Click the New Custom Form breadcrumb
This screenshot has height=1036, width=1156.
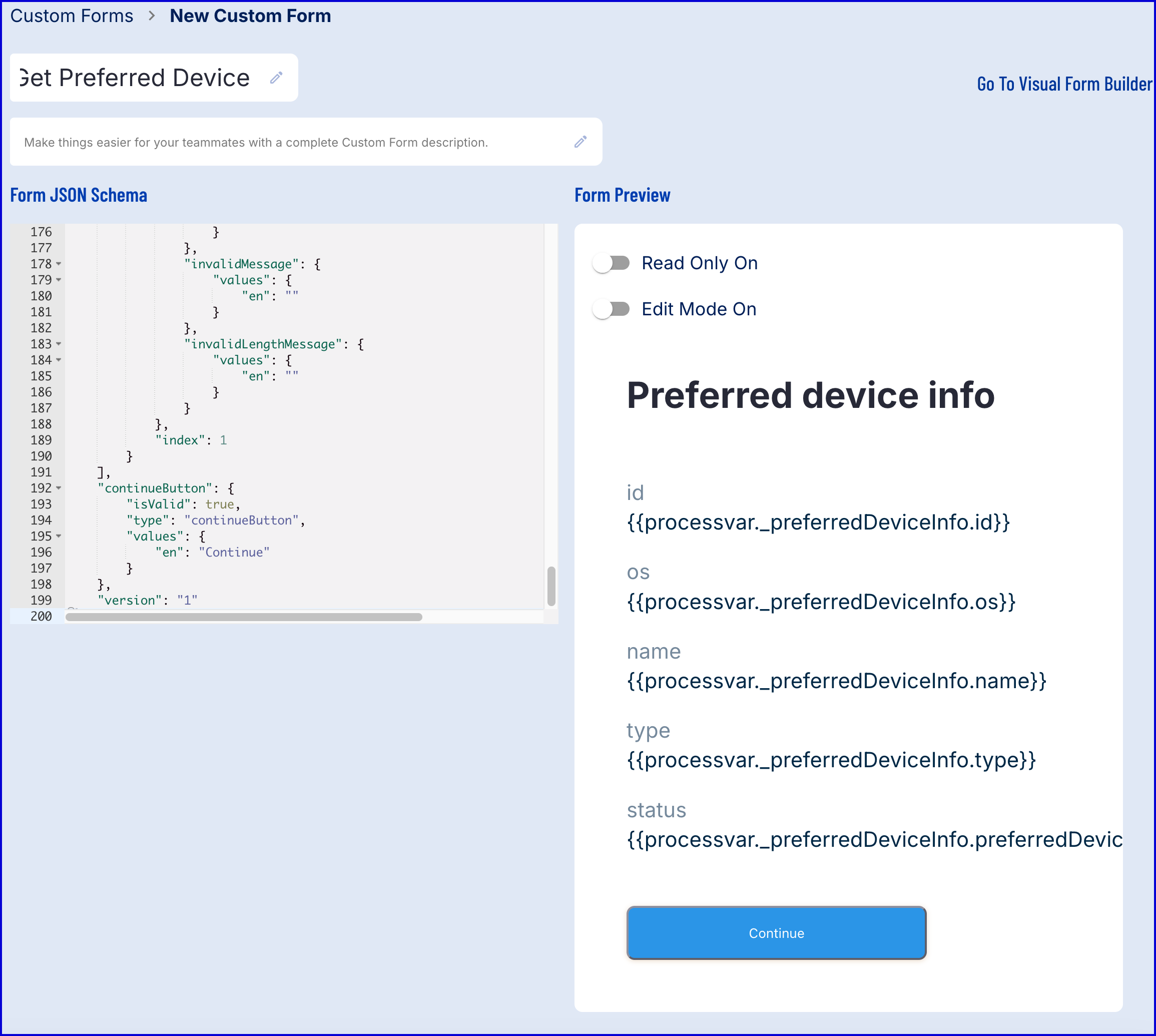coord(250,16)
